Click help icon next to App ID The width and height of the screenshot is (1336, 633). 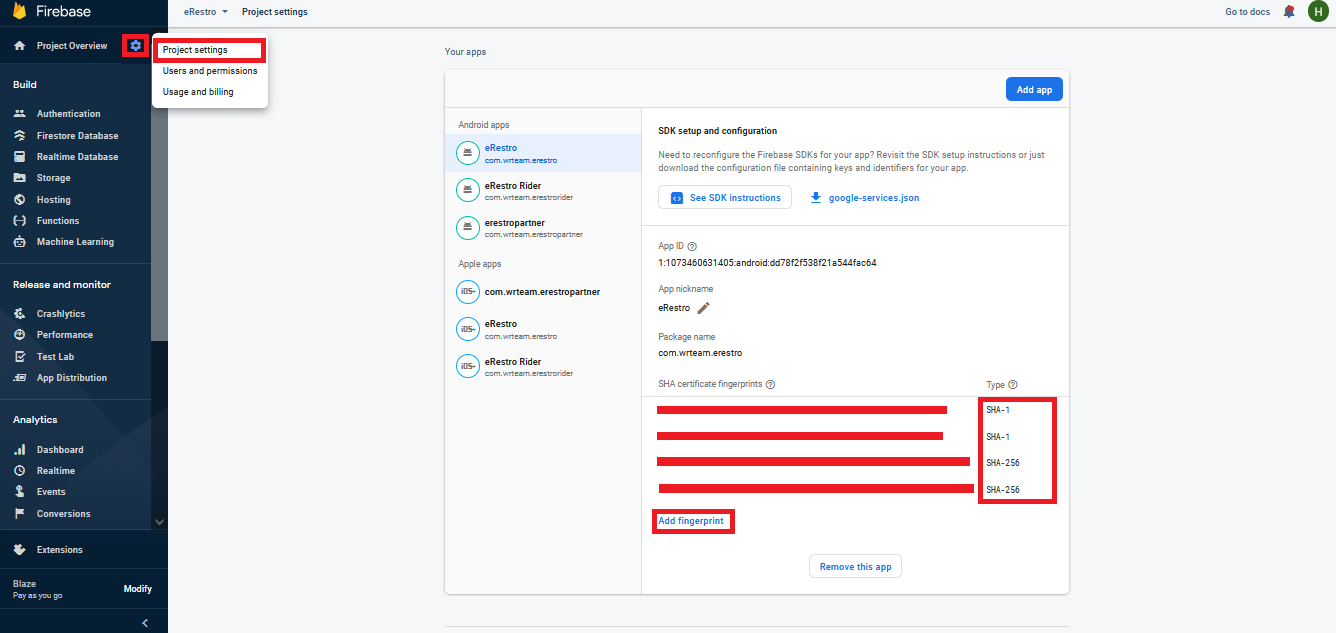(x=692, y=246)
